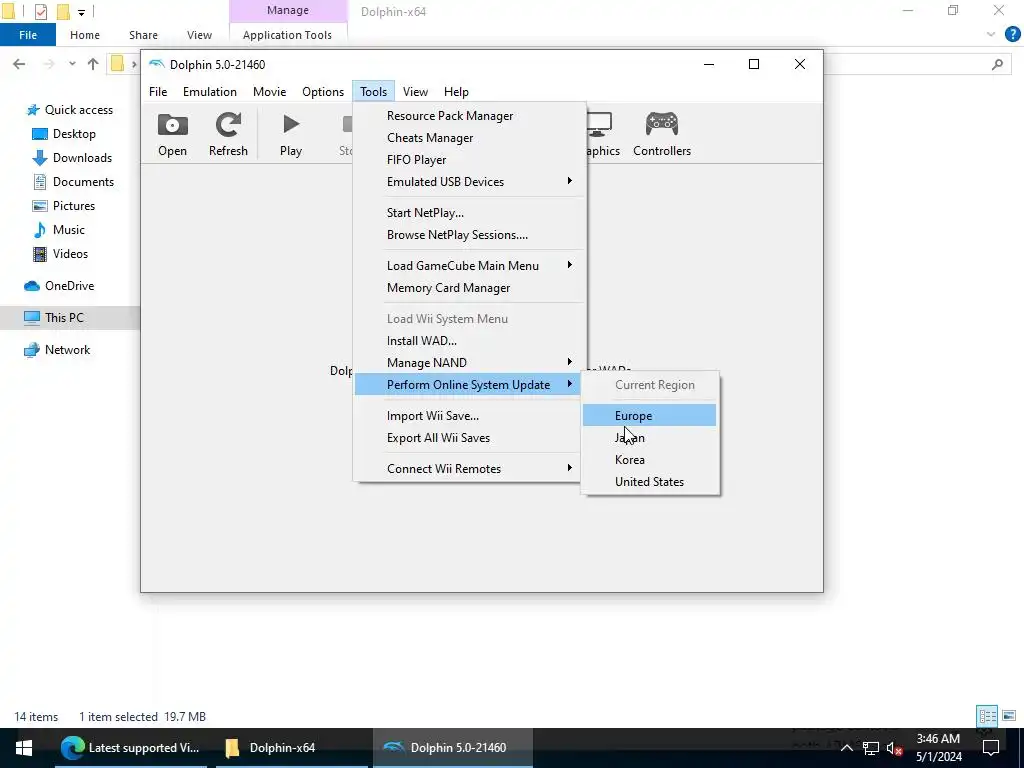Viewport: 1024px width, 768px height.
Task: Click the muted volume tray icon
Action: point(894,748)
